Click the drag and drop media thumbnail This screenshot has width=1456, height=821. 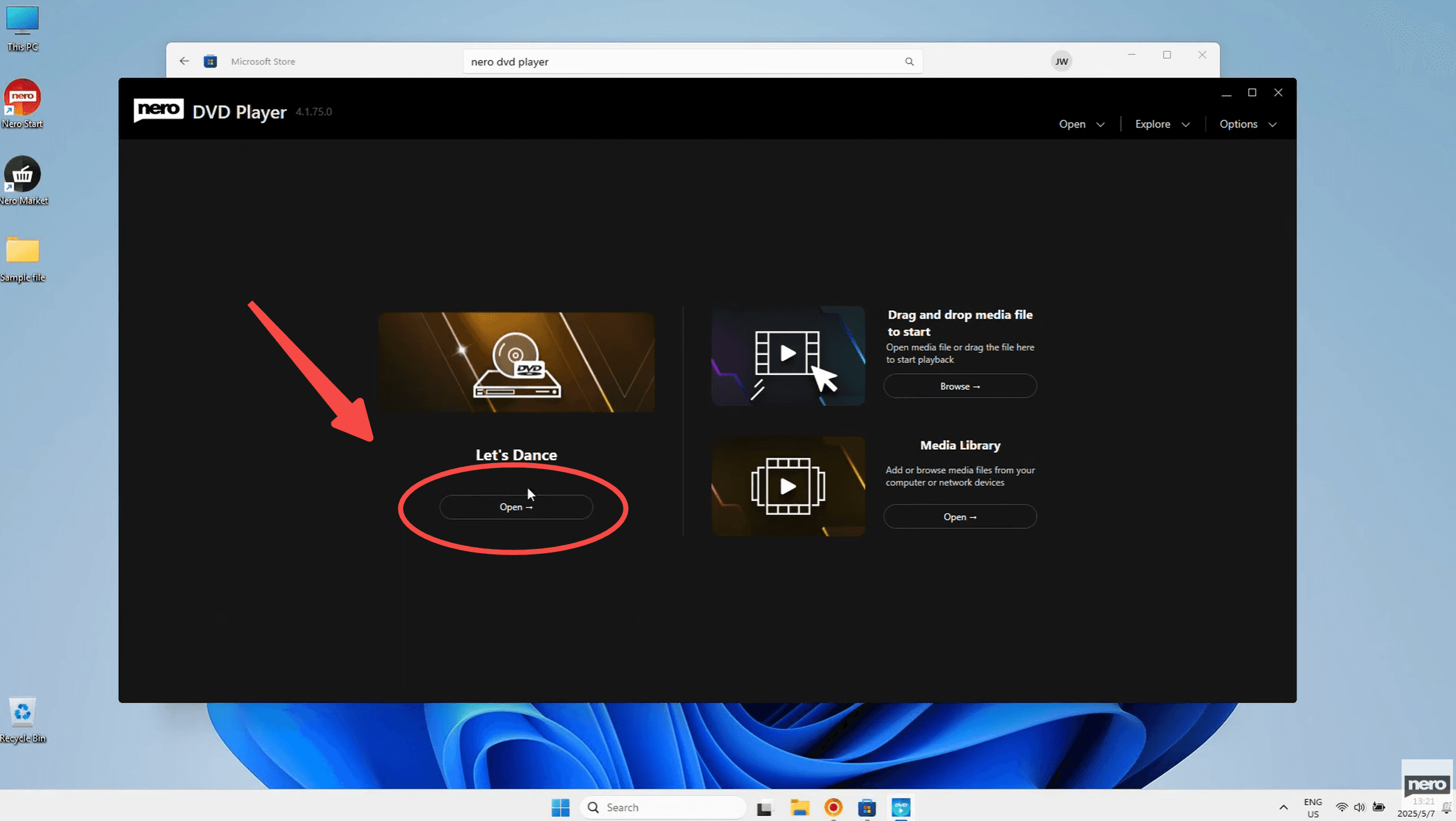[788, 355]
